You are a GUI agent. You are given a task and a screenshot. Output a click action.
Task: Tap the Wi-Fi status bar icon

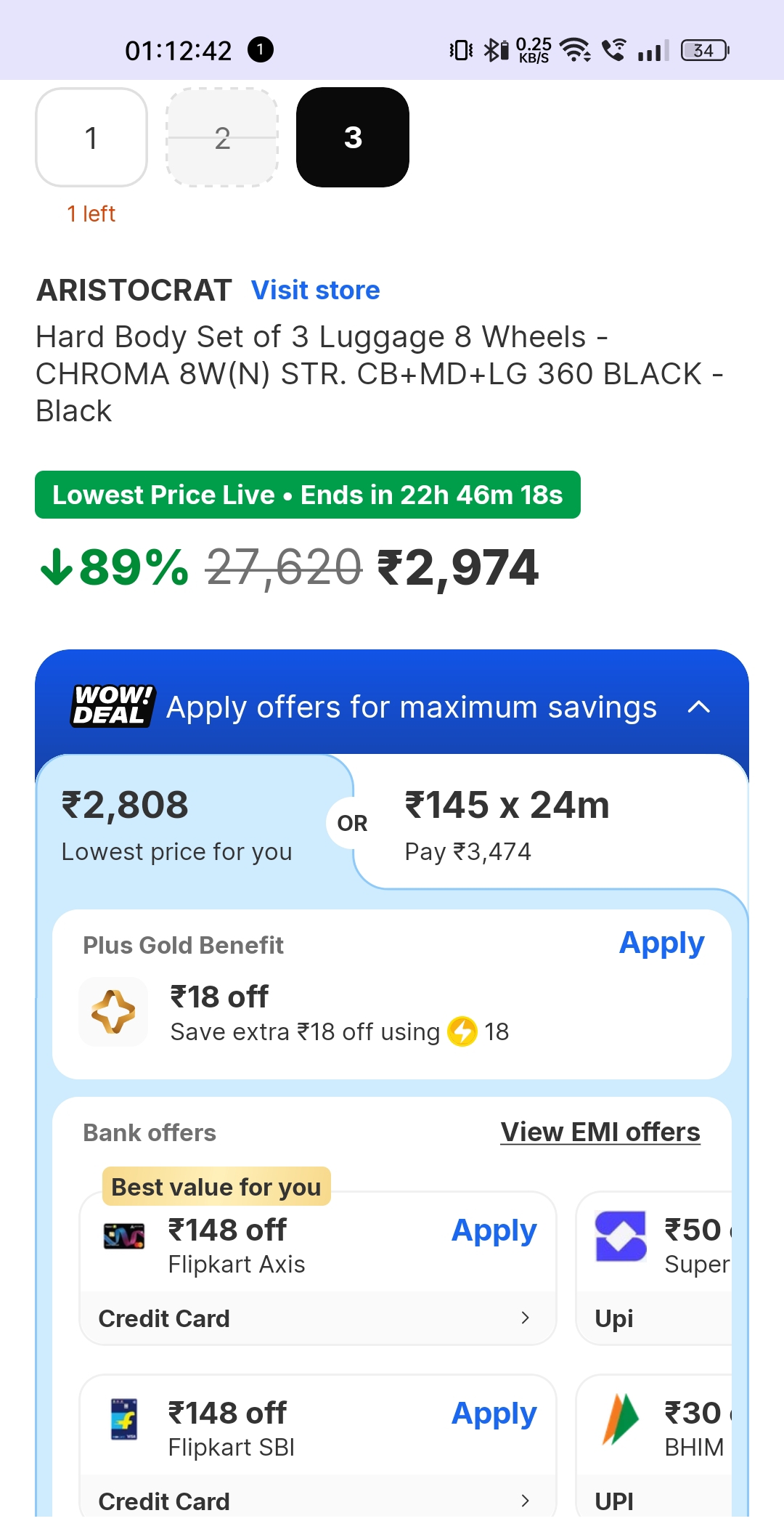[576, 50]
